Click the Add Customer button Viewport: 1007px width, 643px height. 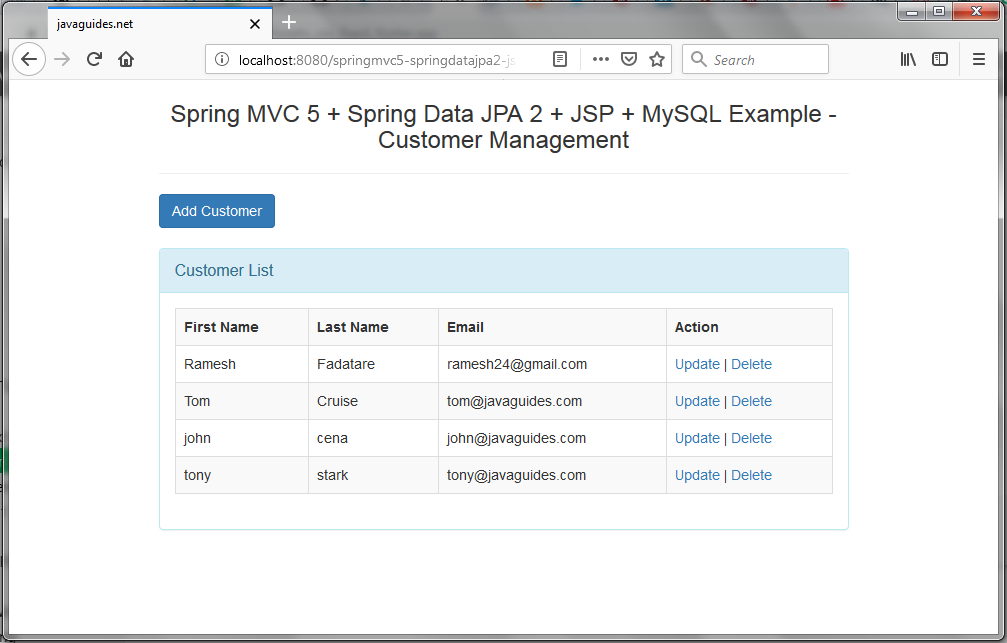pyautogui.click(x=217, y=211)
